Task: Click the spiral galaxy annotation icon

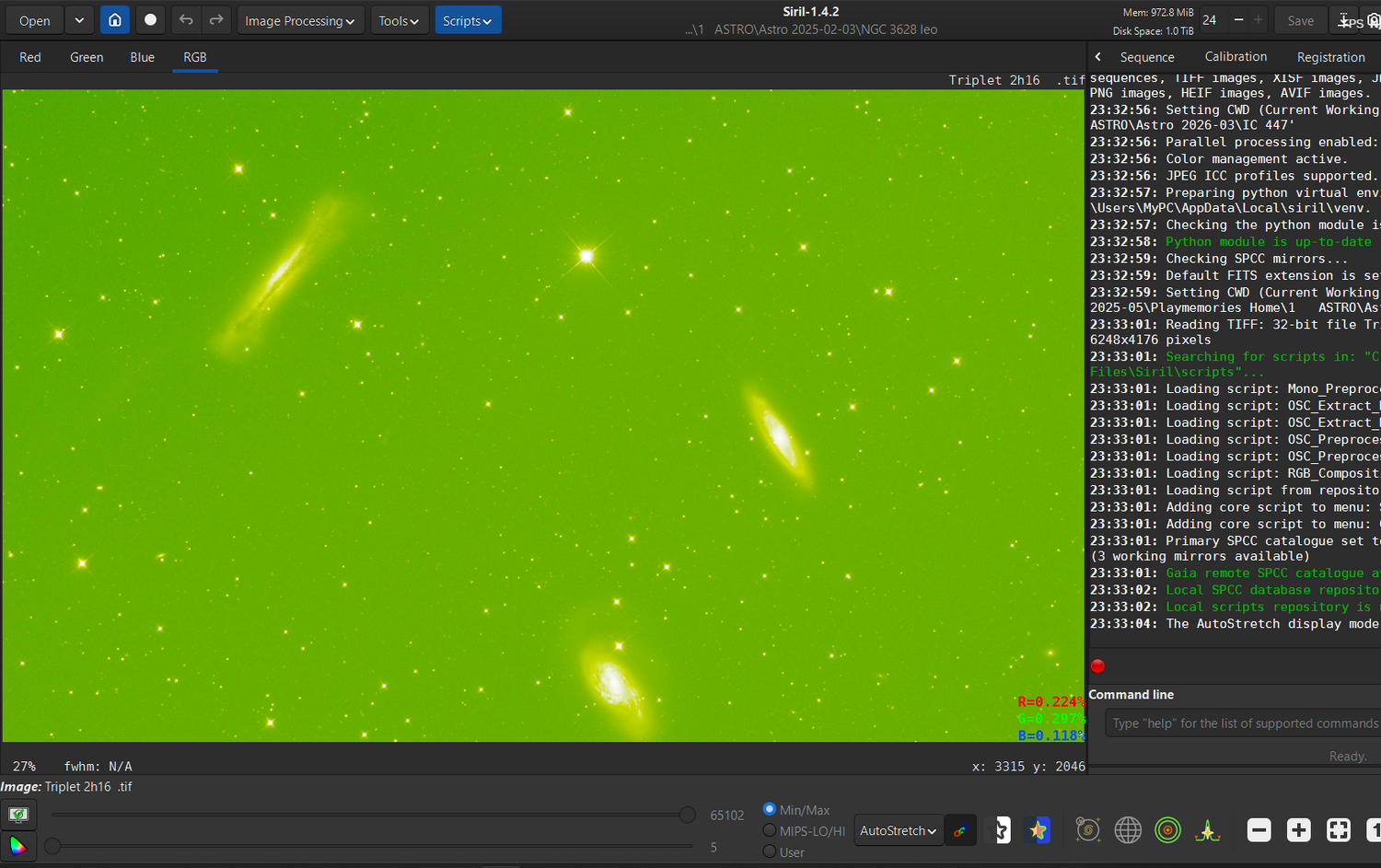Action: tap(1088, 830)
